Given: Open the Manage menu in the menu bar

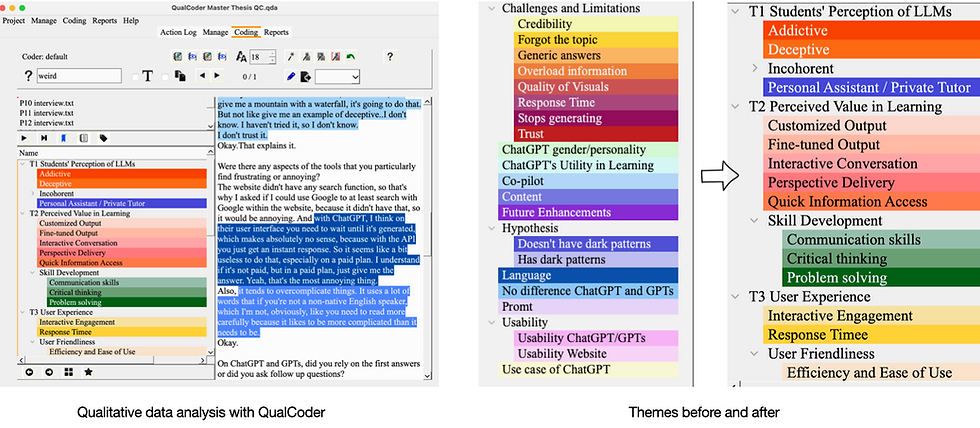Looking at the screenshot, I should coord(44,21).
